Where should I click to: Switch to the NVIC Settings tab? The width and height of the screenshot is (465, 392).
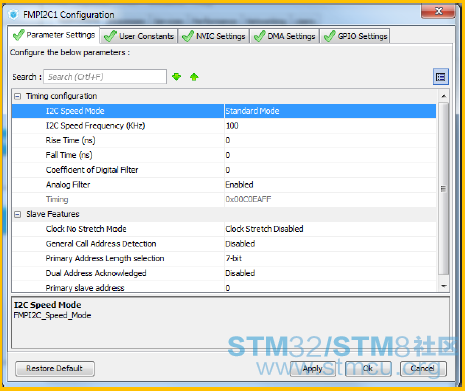pos(214,36)
